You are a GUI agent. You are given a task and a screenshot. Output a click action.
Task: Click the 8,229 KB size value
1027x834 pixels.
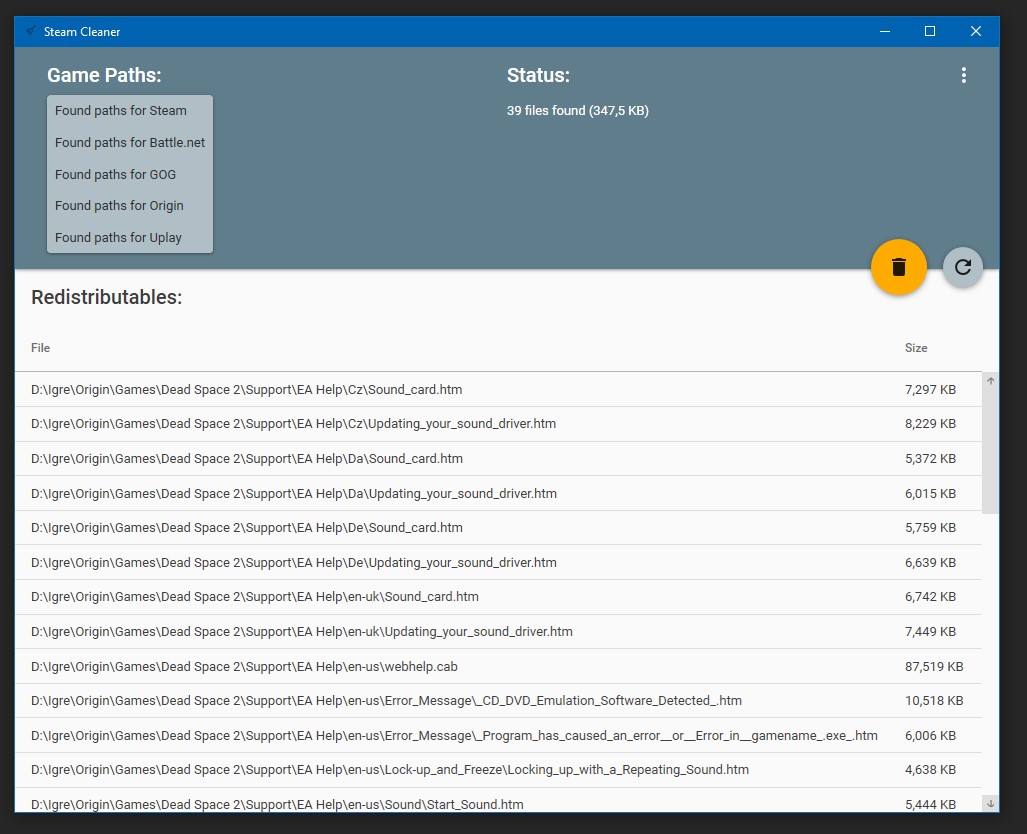click(x=930, y=424)
